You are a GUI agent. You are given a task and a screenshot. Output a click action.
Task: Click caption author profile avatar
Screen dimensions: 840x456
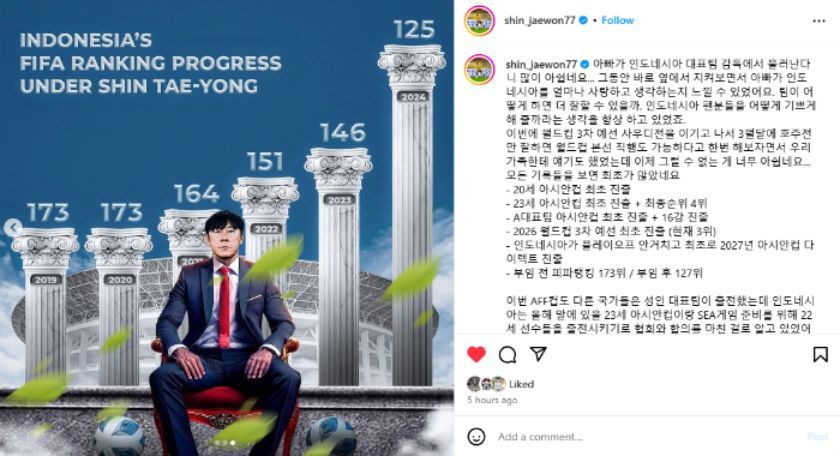479,70
